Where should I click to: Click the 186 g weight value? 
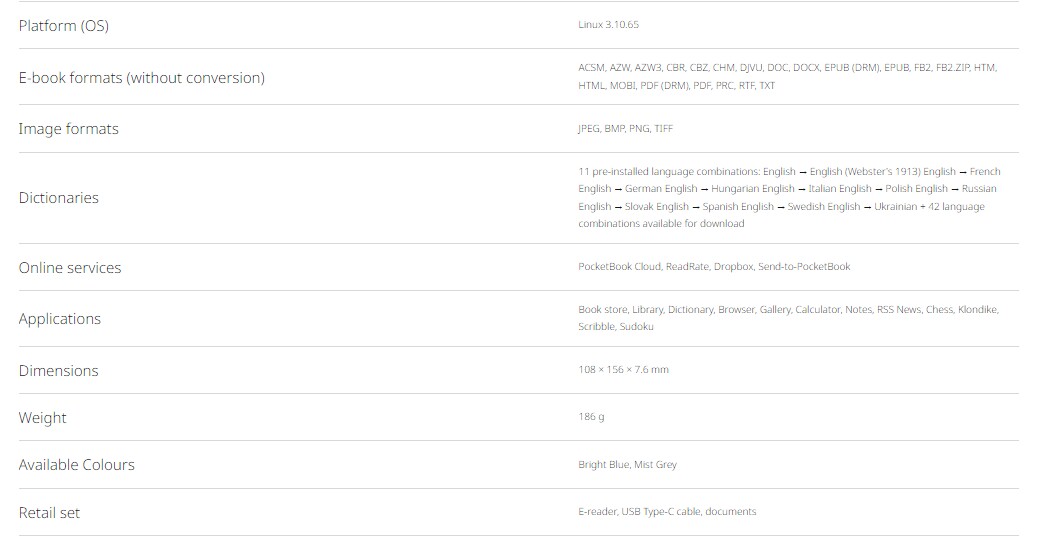591,417
